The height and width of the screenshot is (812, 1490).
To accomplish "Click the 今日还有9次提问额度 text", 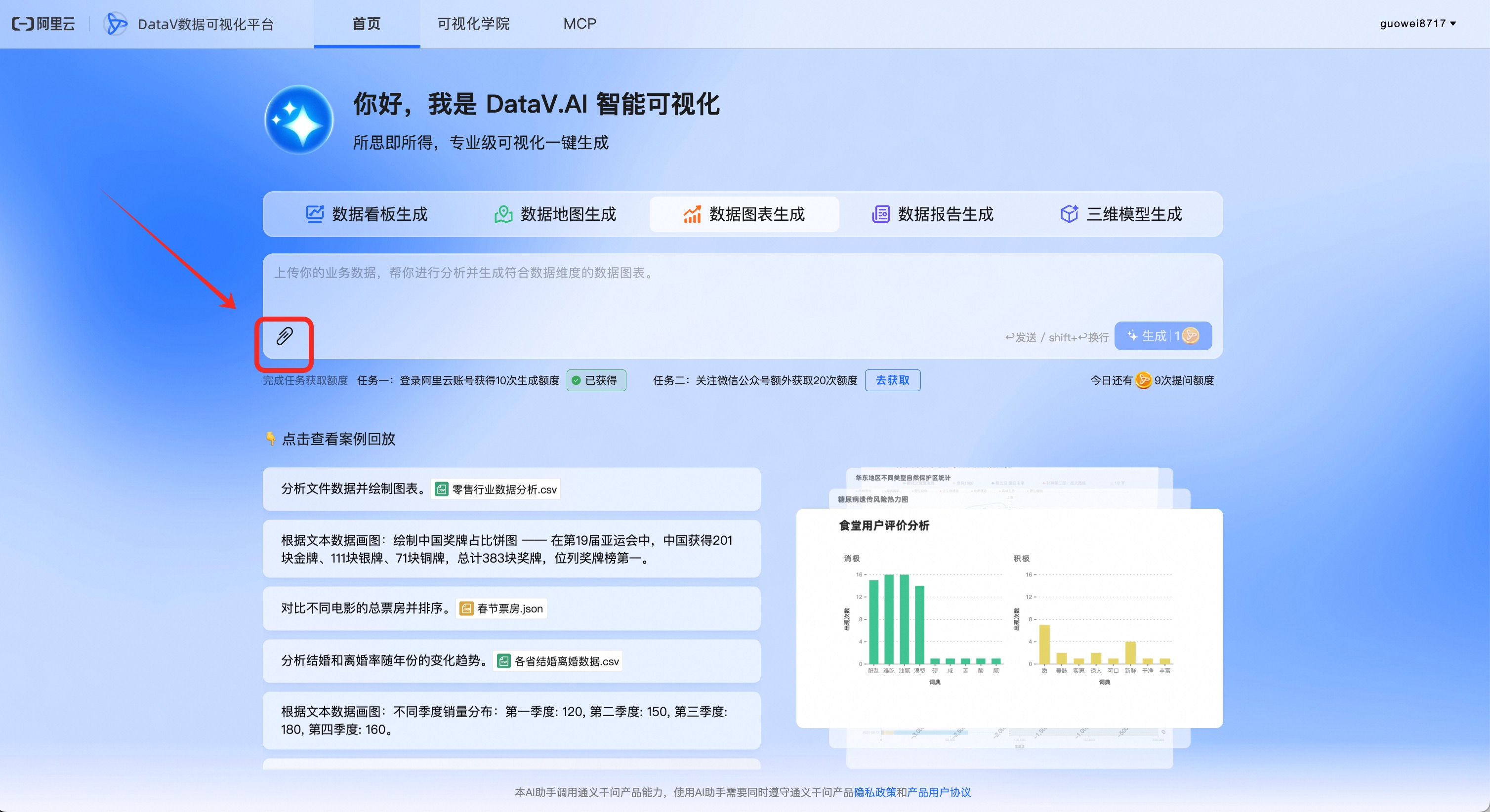I will tap(1152, 380).
